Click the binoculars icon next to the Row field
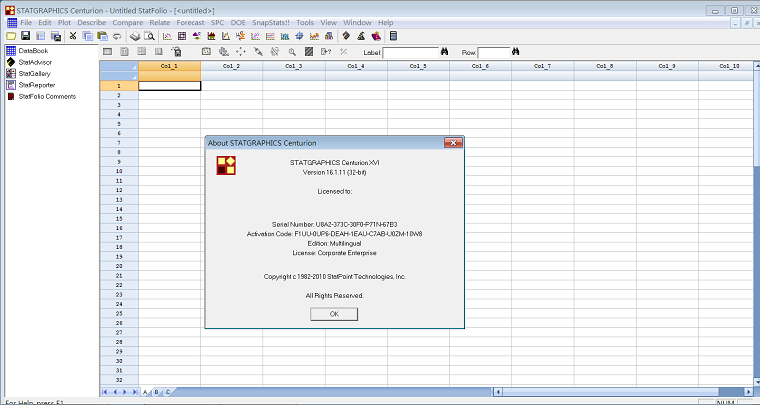 tap(515, 52)
